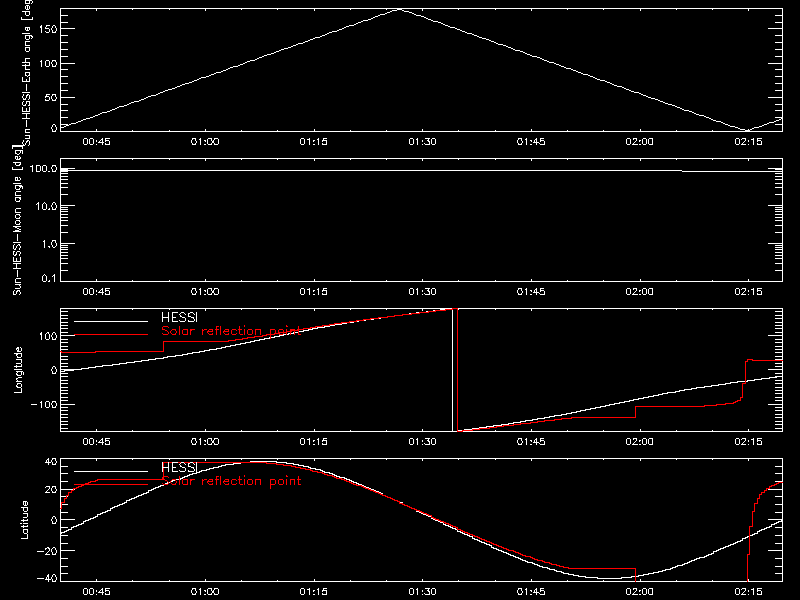The height and width of the screenshot is (600, 800).
Task: Click the white vertical wrap line in Longitude plot
Action: [x=453, y=370]
